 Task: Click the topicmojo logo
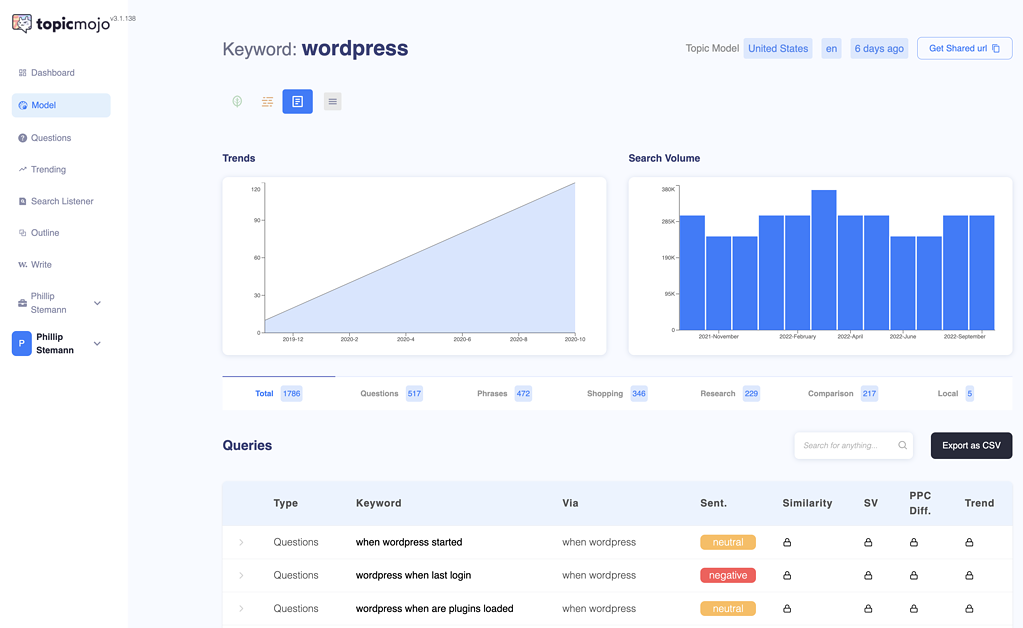click(61, 24)
